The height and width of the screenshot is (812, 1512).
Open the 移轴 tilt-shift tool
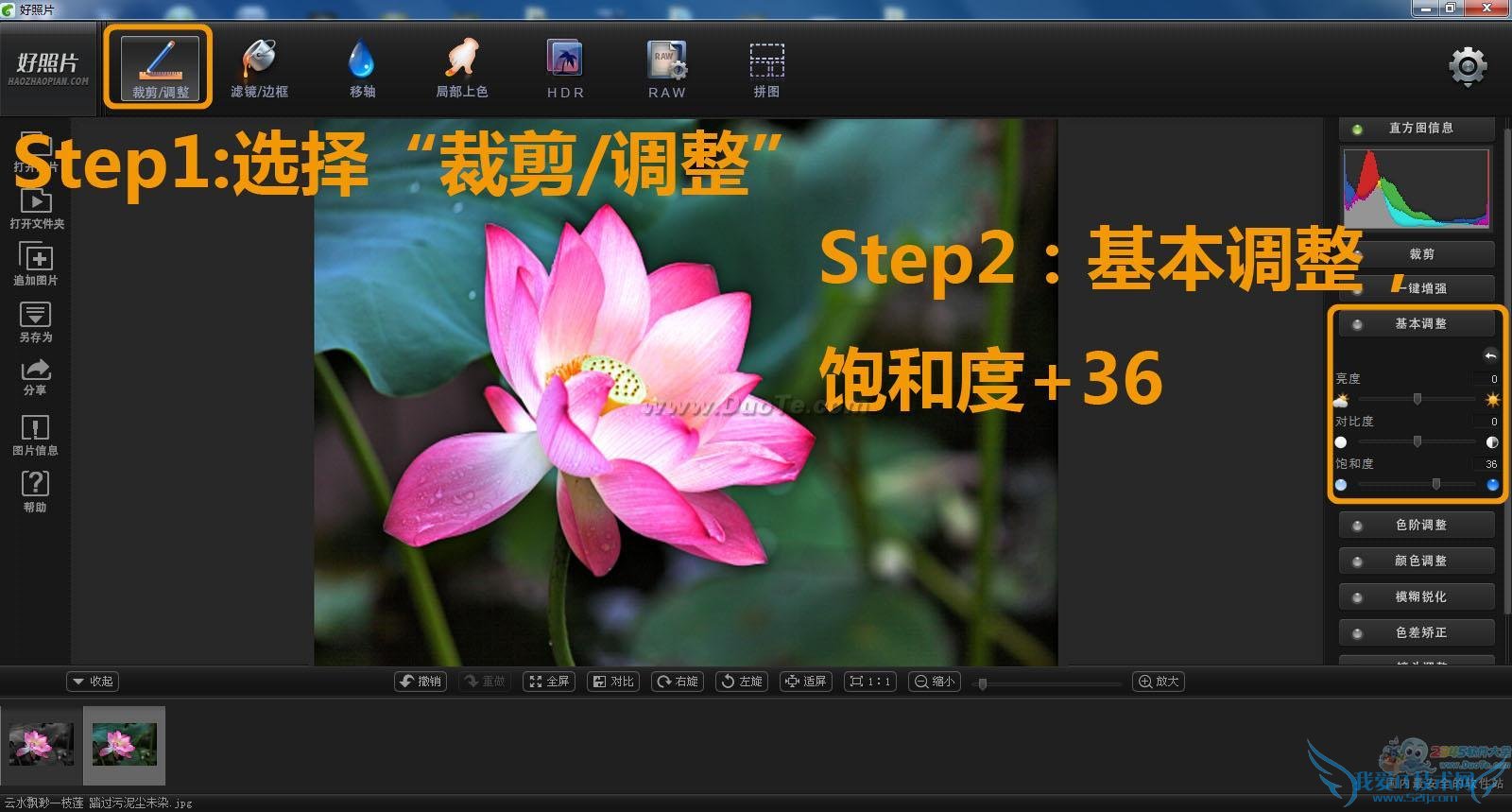(x=362, y=69)
